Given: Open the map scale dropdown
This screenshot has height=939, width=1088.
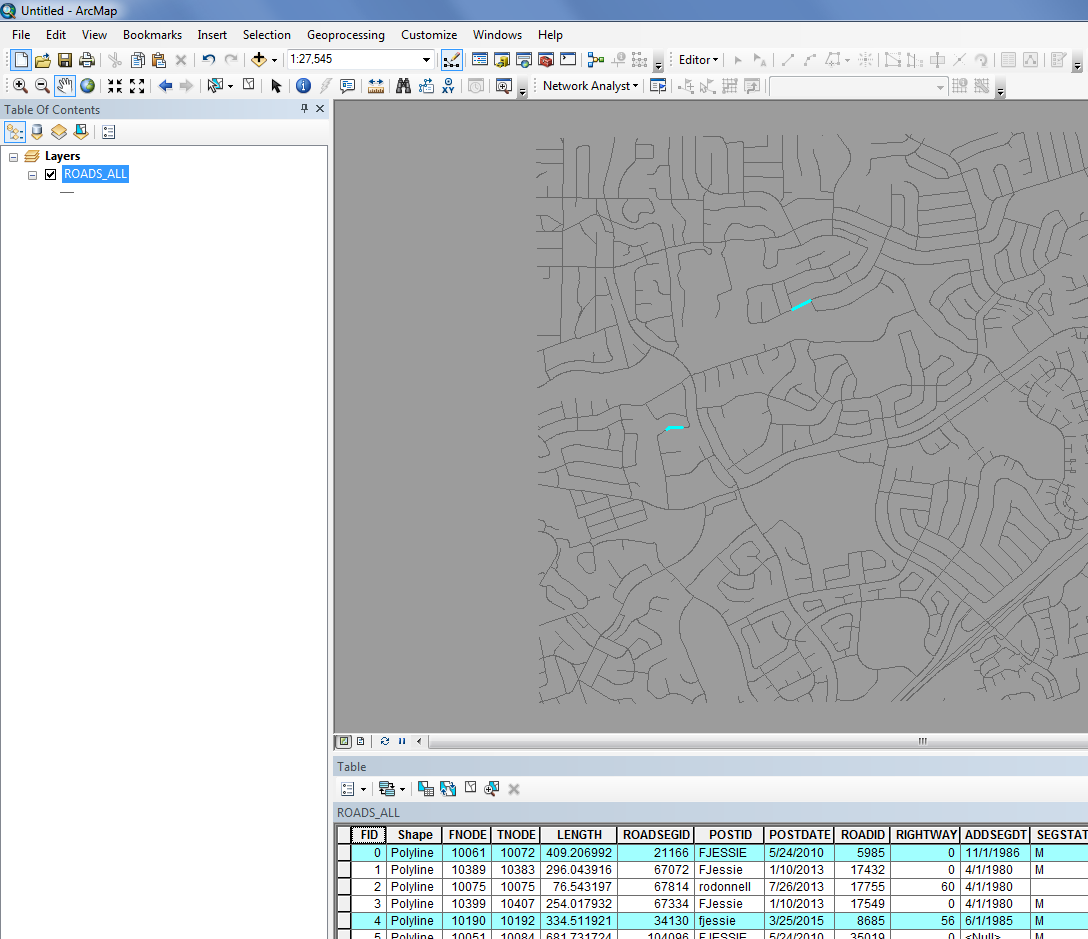Looking at the screenshot, I should click(x=427, y=60).
